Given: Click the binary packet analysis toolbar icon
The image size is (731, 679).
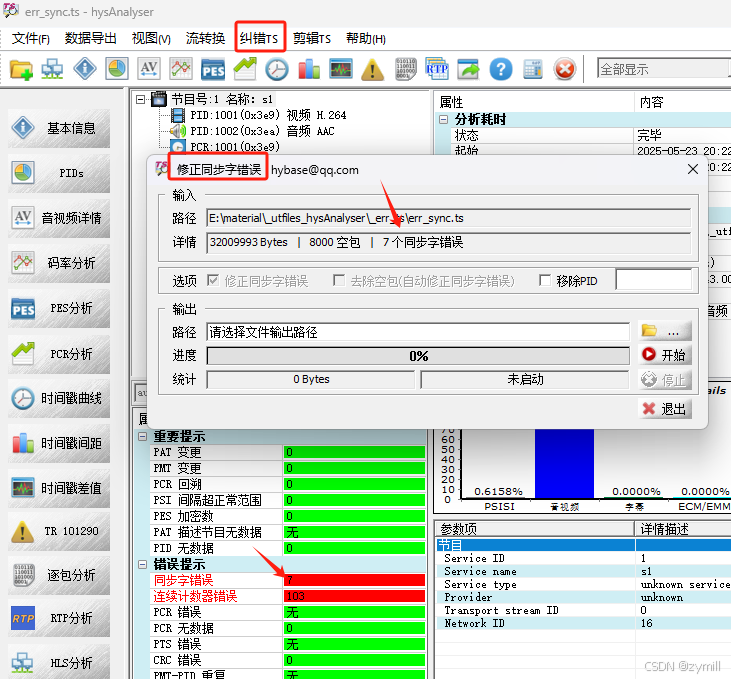Looking at the screenshot, I should point(405,69).
